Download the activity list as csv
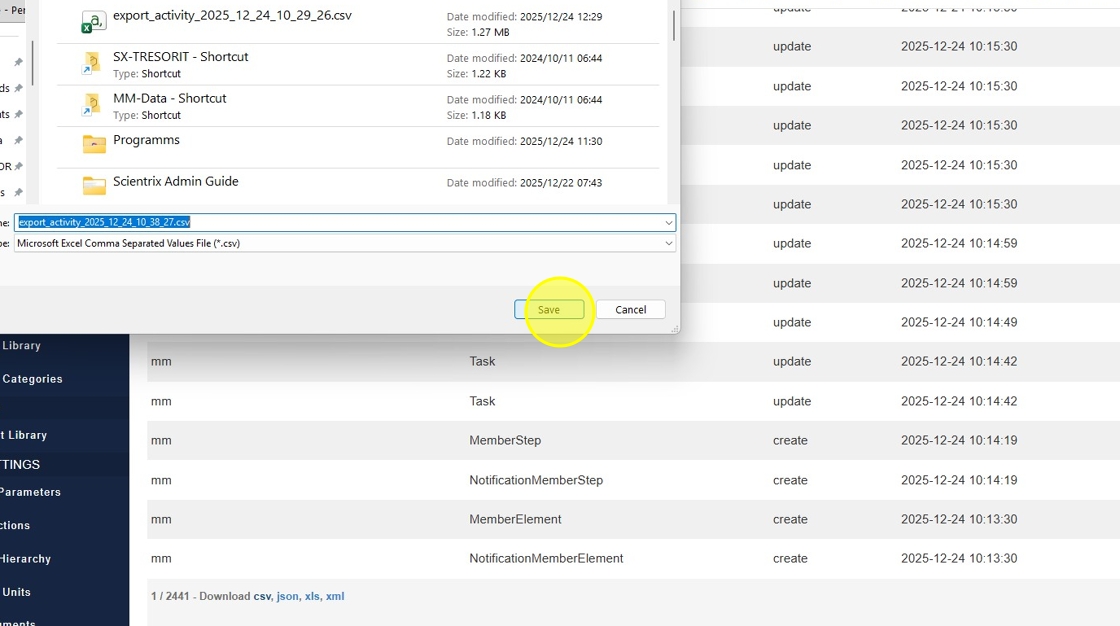 point(262,596)
